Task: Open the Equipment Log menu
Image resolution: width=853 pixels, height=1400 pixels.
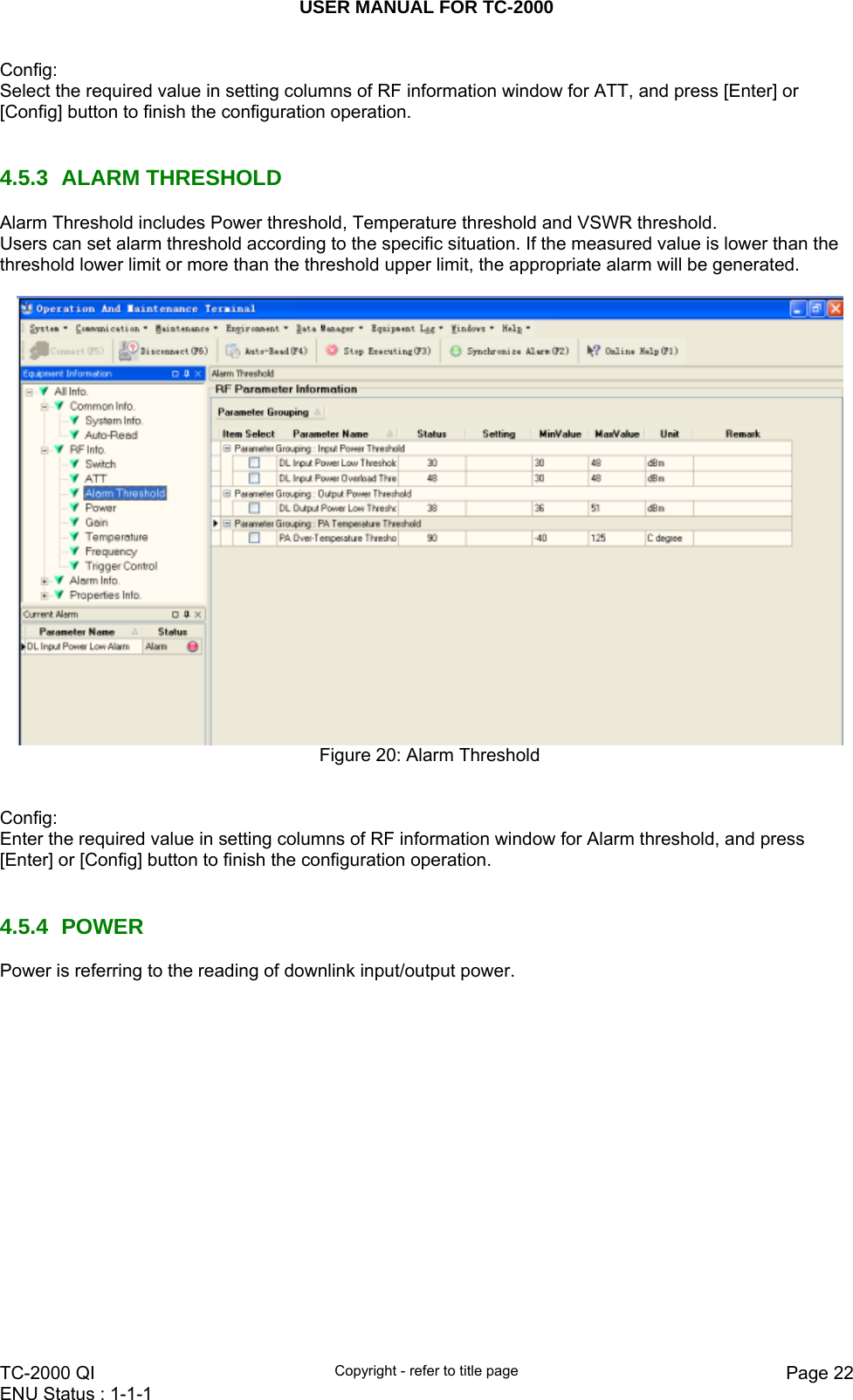Action: tap(407, 329)
